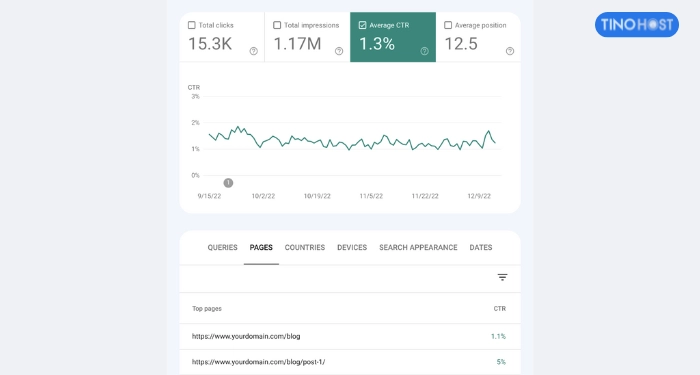The image size is (700, 375).
Task: Uncheck the Average CTR checkbox
Action: (362, 25)
